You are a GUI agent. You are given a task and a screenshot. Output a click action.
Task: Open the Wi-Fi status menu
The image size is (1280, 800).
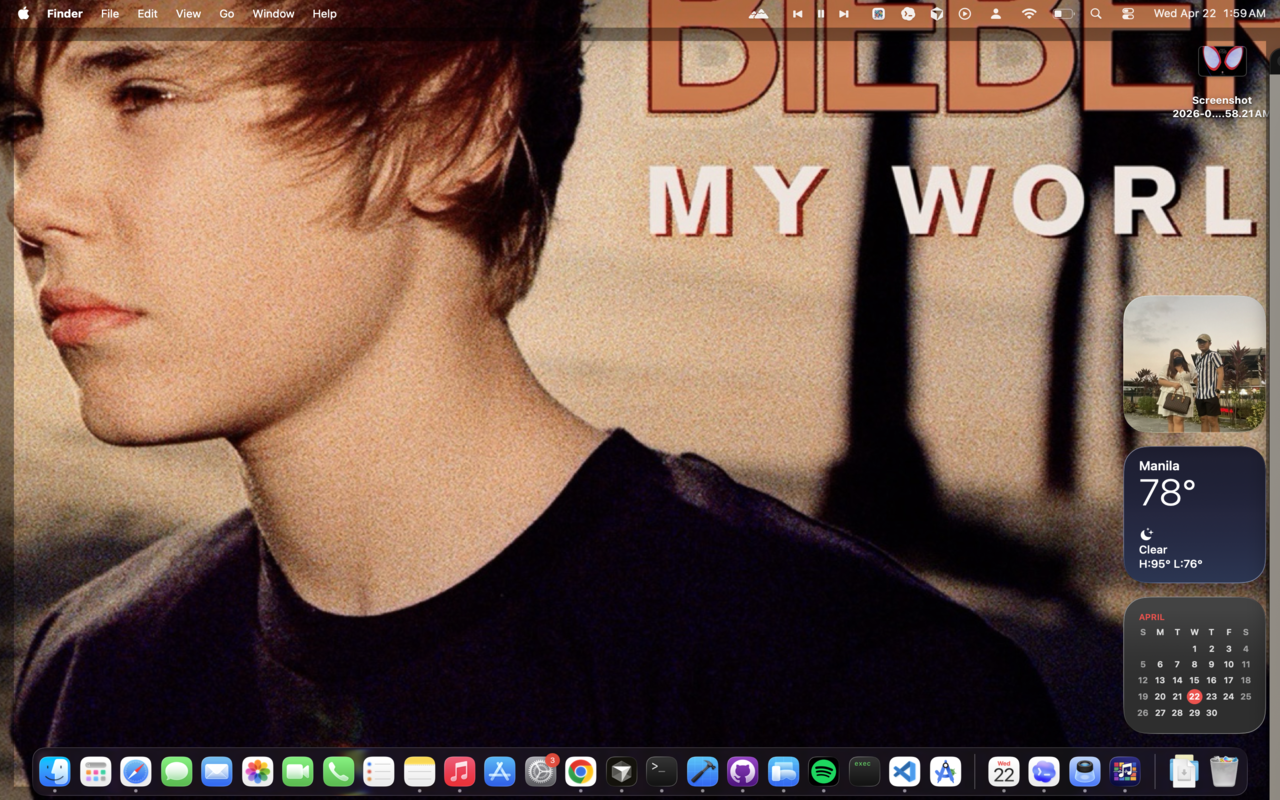pos(1029,14)
